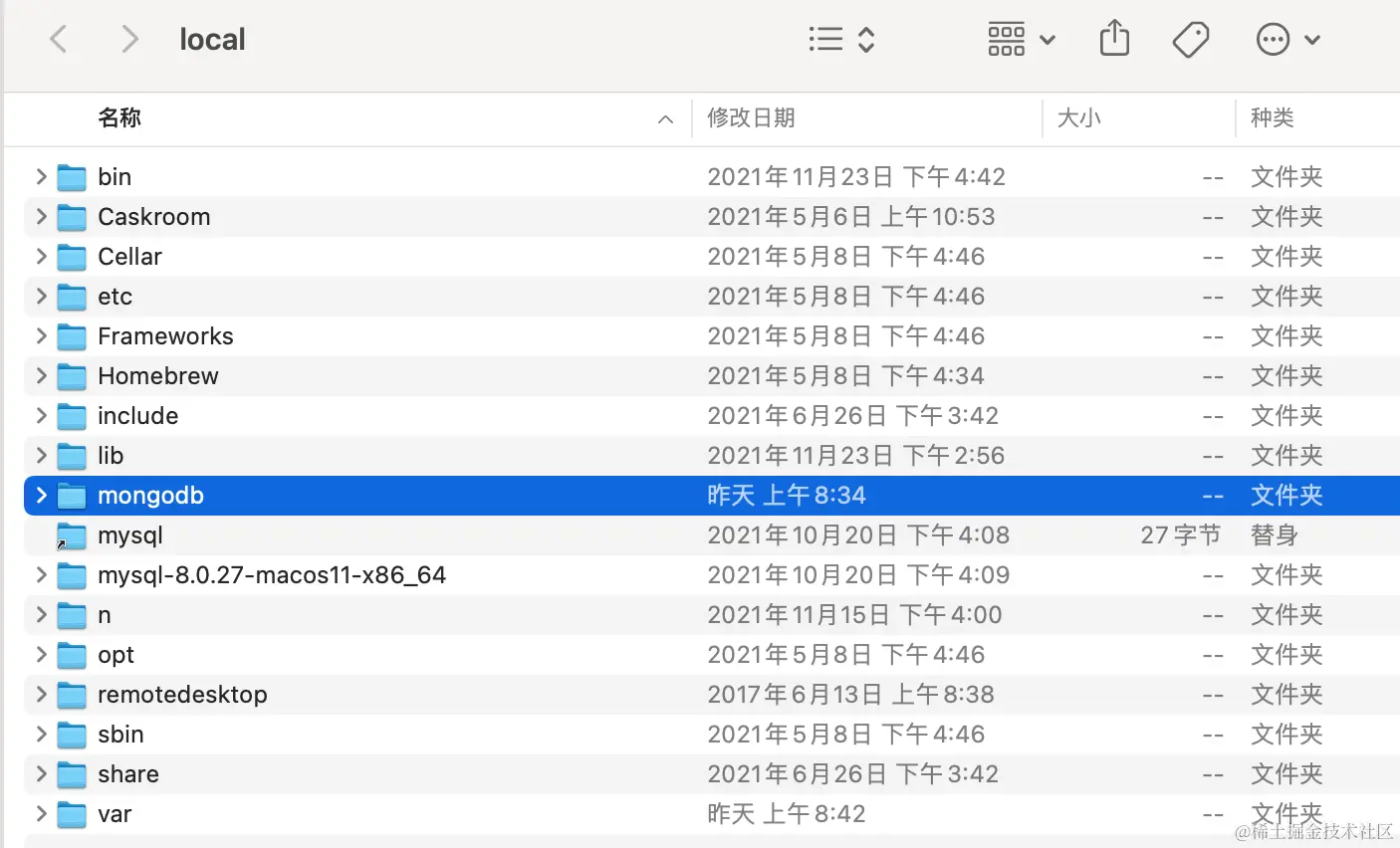The width and height of the screenshot is (1400, 848).
Task: Select the sbin folder icon
Action: pyautogui.click(x=72, y=735)
